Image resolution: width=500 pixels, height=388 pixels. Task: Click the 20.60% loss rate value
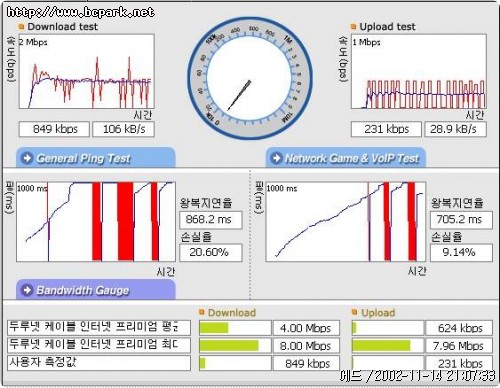pos(211,252)
